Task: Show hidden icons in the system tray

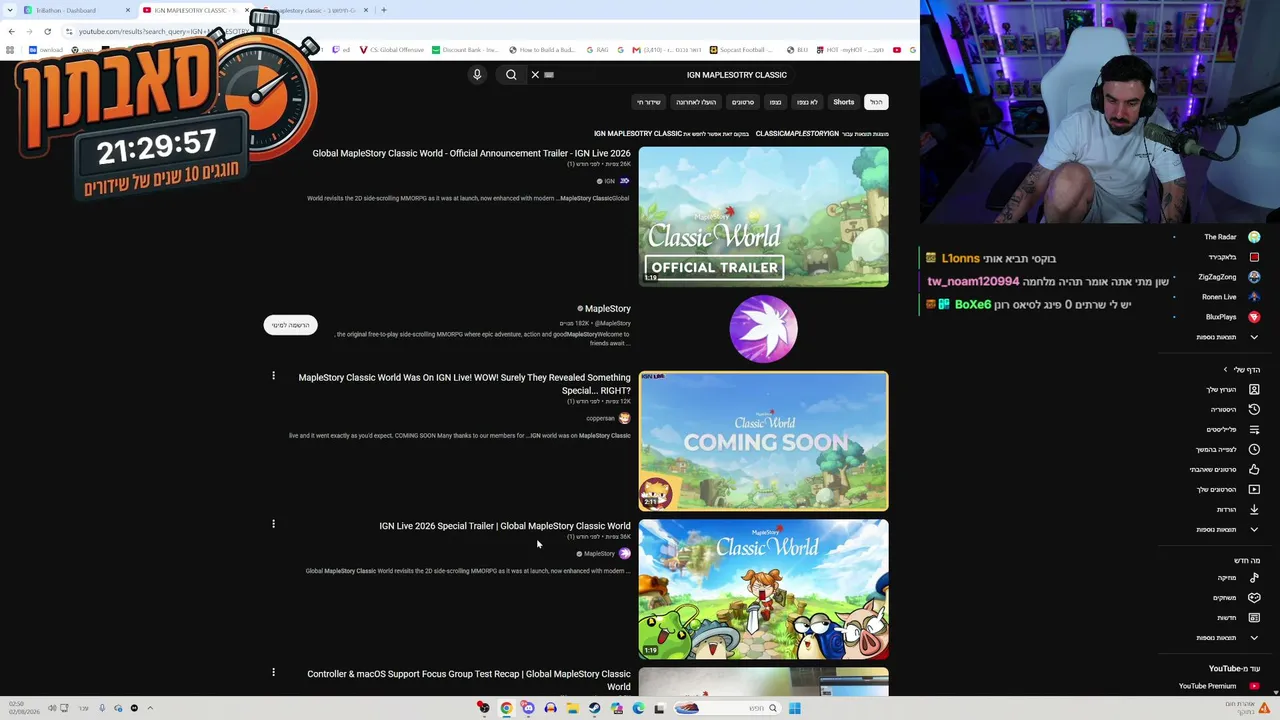Action: pyautogui.click(x=150, y=708)
